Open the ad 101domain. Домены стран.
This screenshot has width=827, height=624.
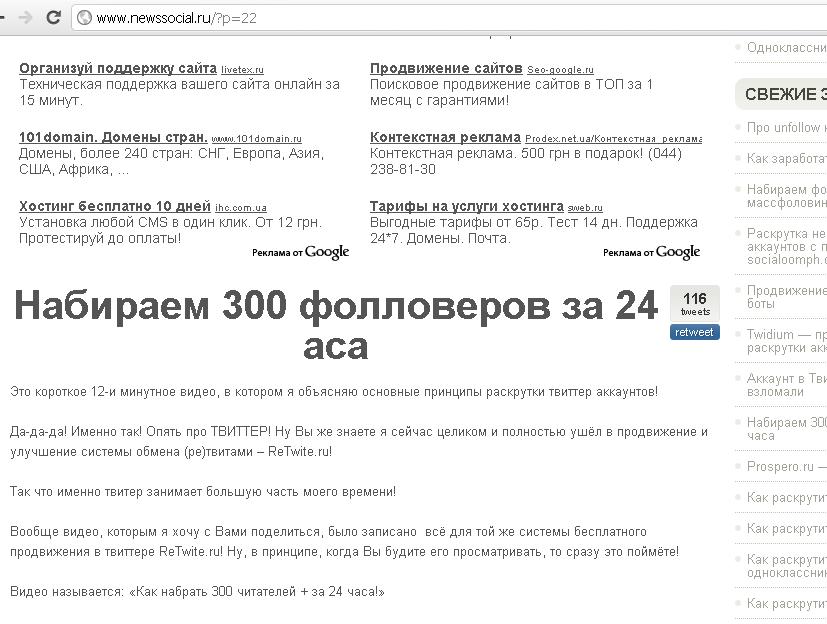pos(113,138)
